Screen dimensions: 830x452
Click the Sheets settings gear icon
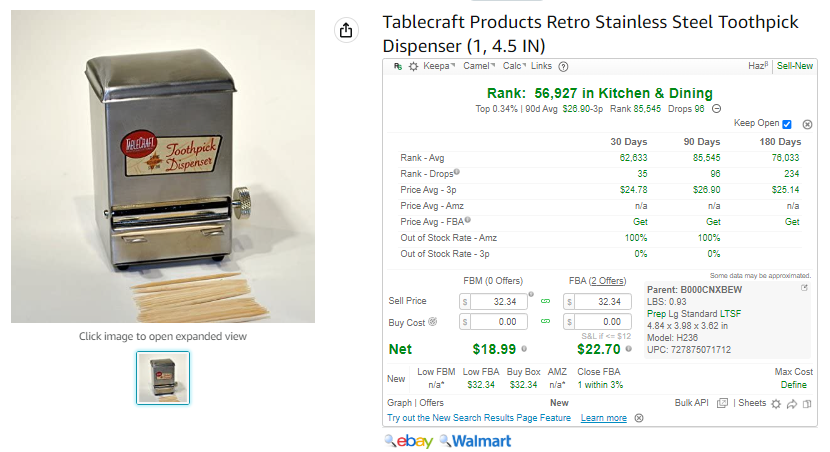[x=776, y=404]
